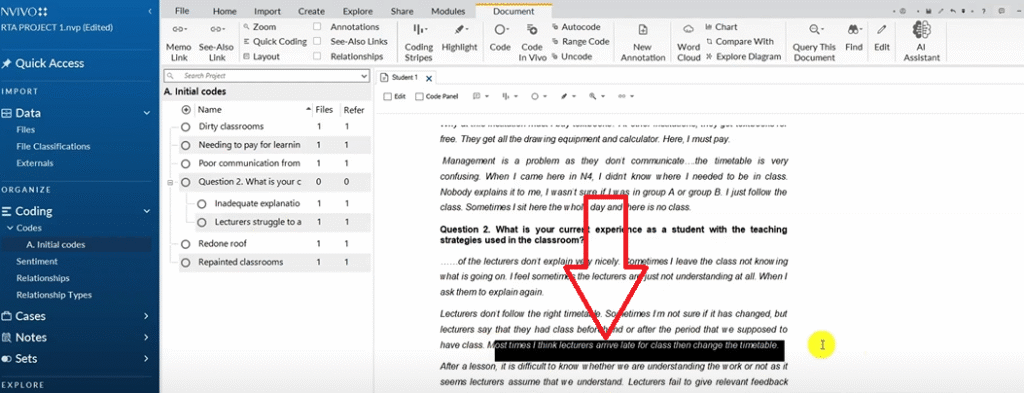The image size is (1024, 393).
Task: Select the Inadequate explanatio code circle
Action: [x=202, y=204]
